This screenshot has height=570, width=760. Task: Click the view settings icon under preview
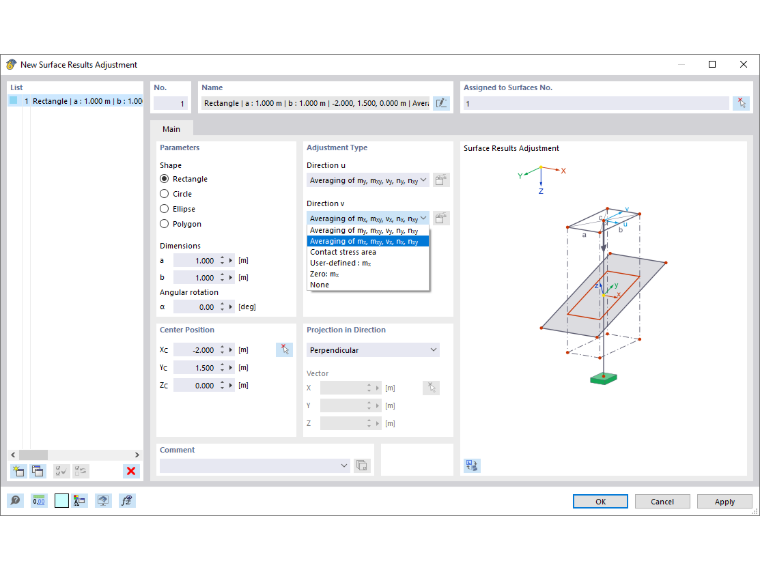tap(472, 466)
